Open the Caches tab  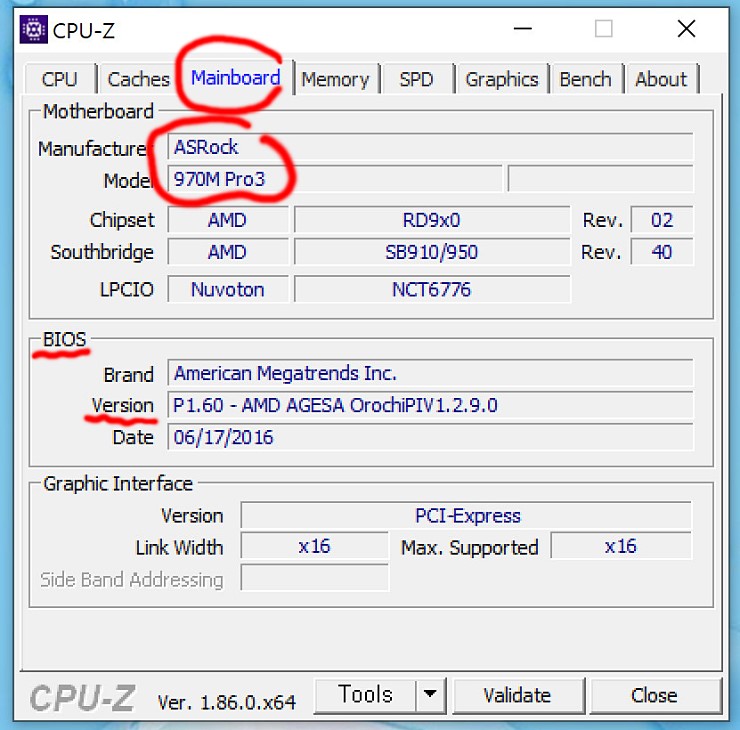(138, 79)
